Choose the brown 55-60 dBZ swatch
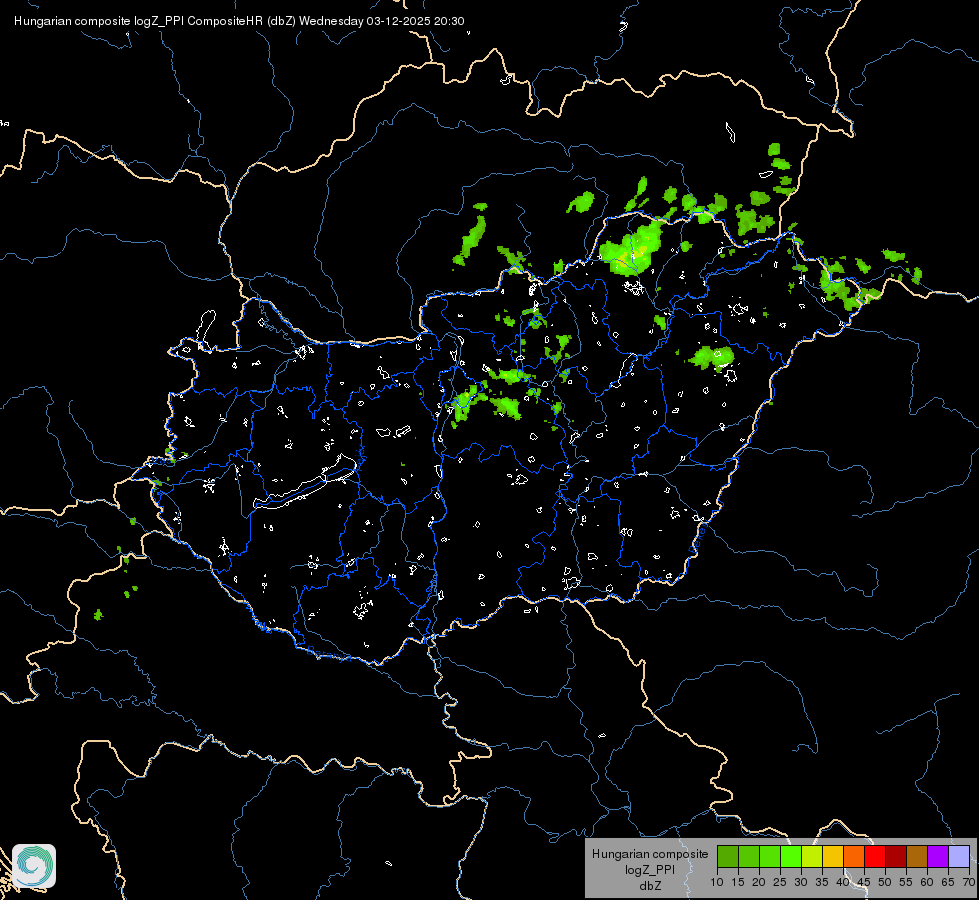Viewport: 979px width, 900px height. (917, 856)
